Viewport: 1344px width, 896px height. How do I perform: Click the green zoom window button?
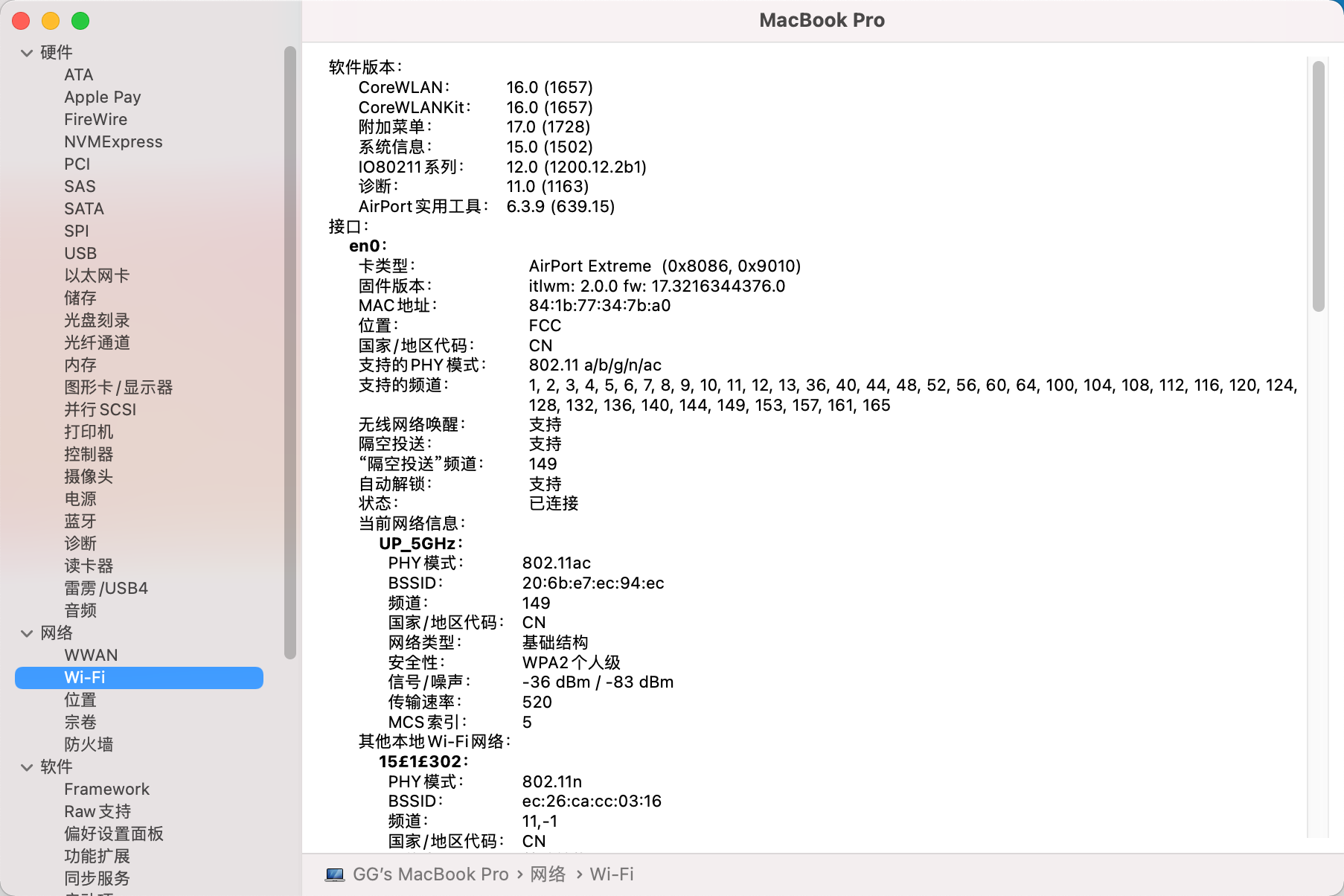point(80,21)
